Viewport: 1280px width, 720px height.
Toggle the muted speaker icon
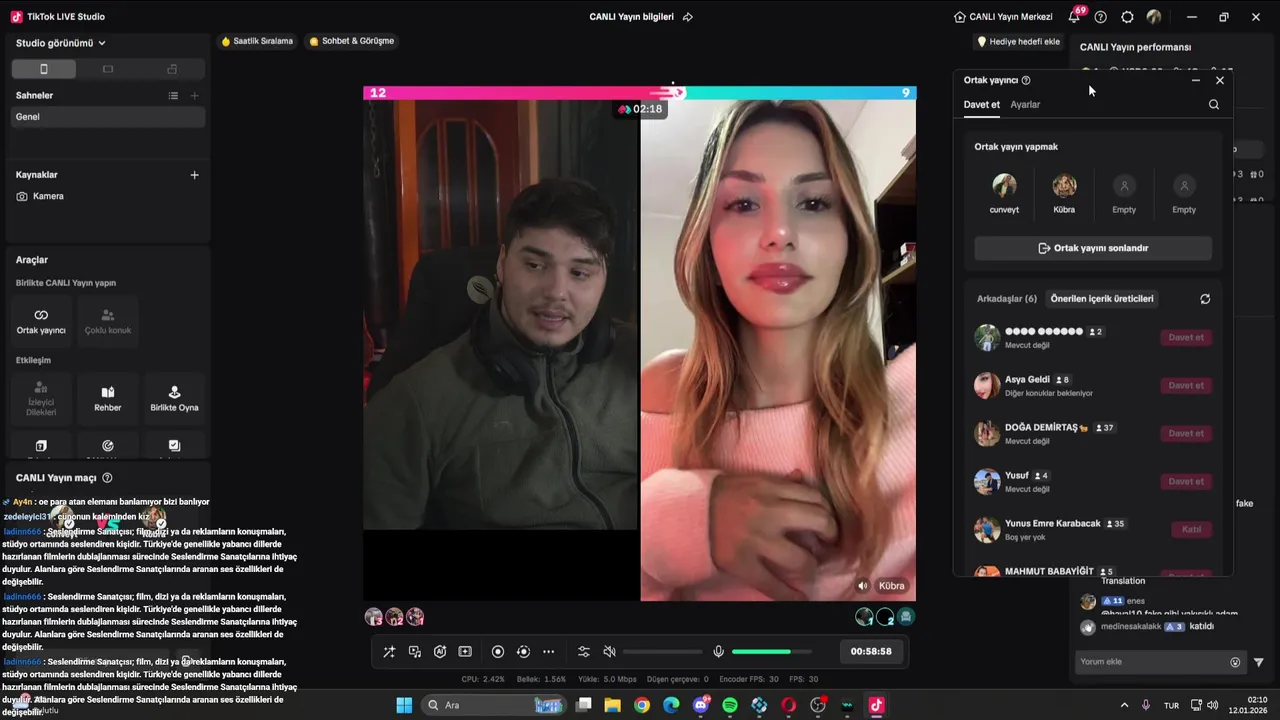tap(609, 652)
